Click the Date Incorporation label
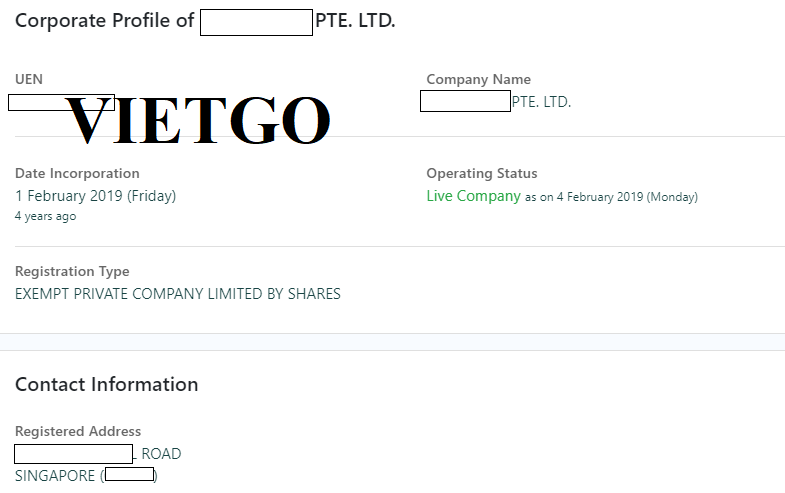Viewport: 785px width, 493px height. [77, 173]
